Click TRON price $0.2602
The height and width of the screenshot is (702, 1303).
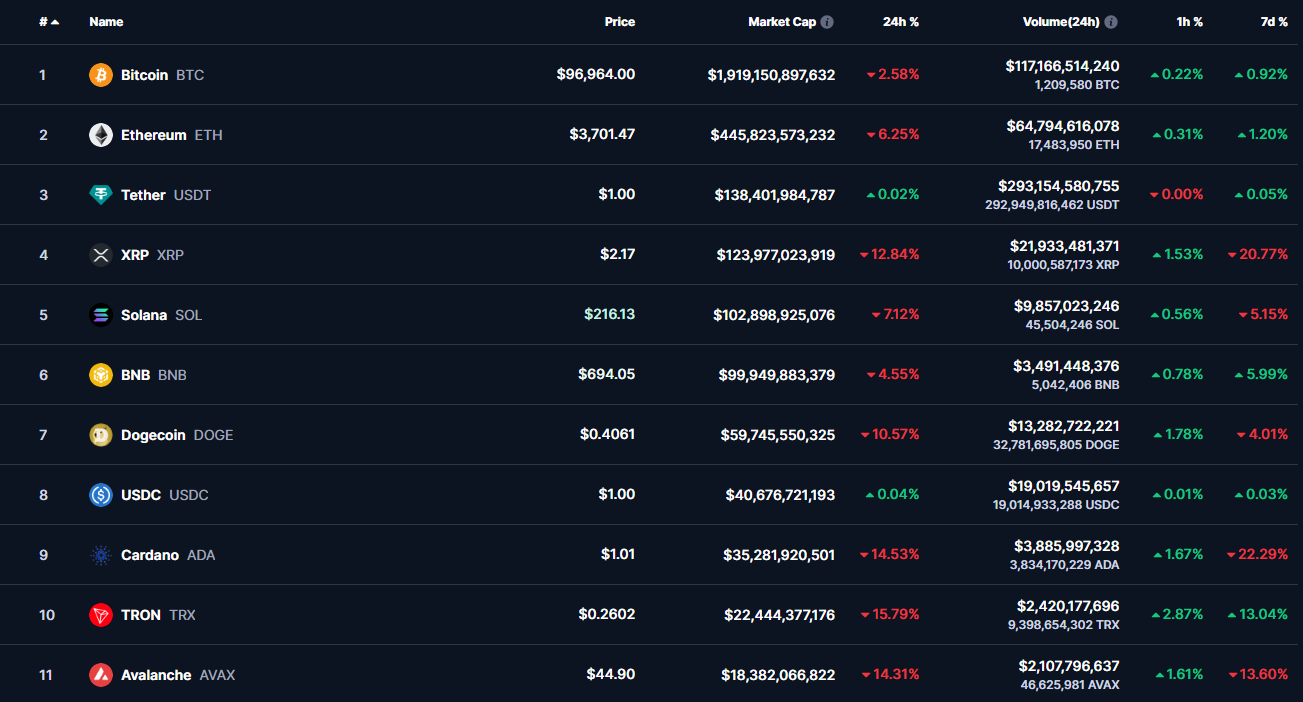(607, 614)
